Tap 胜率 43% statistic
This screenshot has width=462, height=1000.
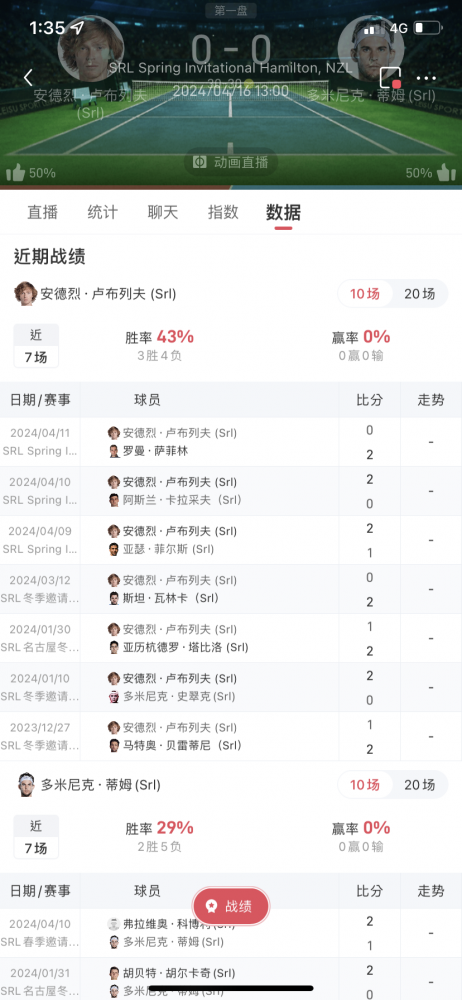[x=160, y=337]
